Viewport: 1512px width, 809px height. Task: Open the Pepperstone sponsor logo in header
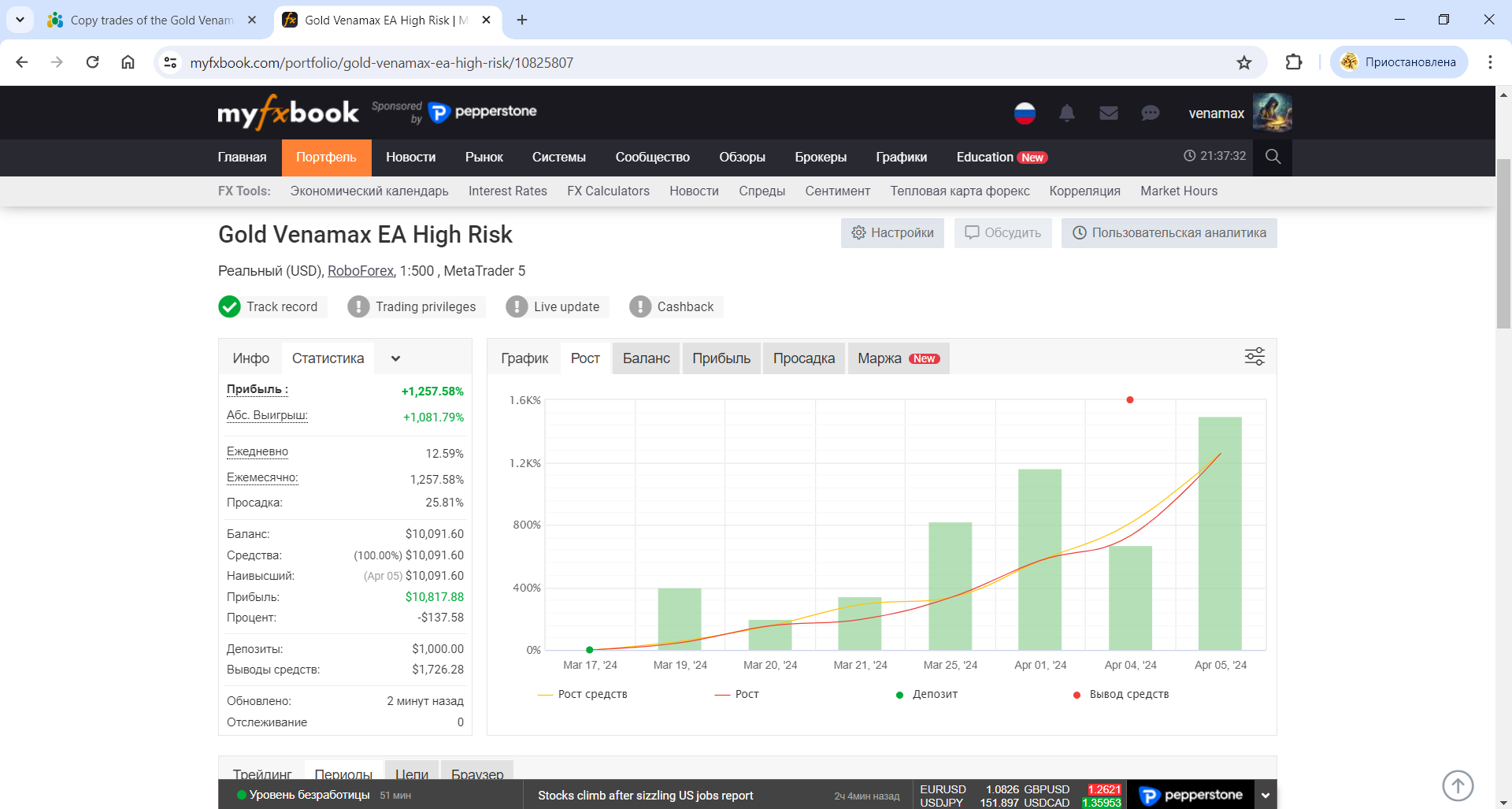(x=482, y=112)
